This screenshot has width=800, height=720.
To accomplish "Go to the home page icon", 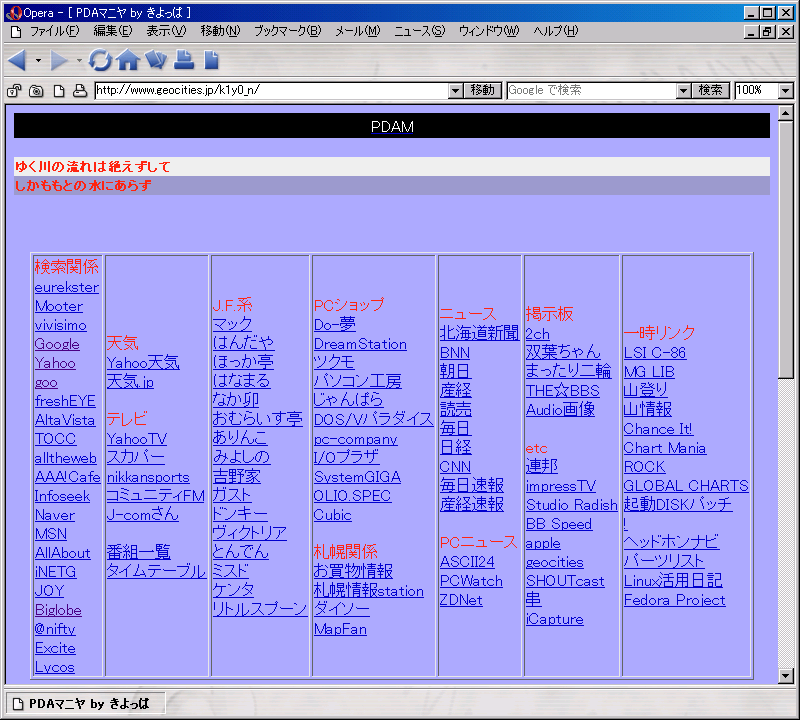I will coord(128,60).
